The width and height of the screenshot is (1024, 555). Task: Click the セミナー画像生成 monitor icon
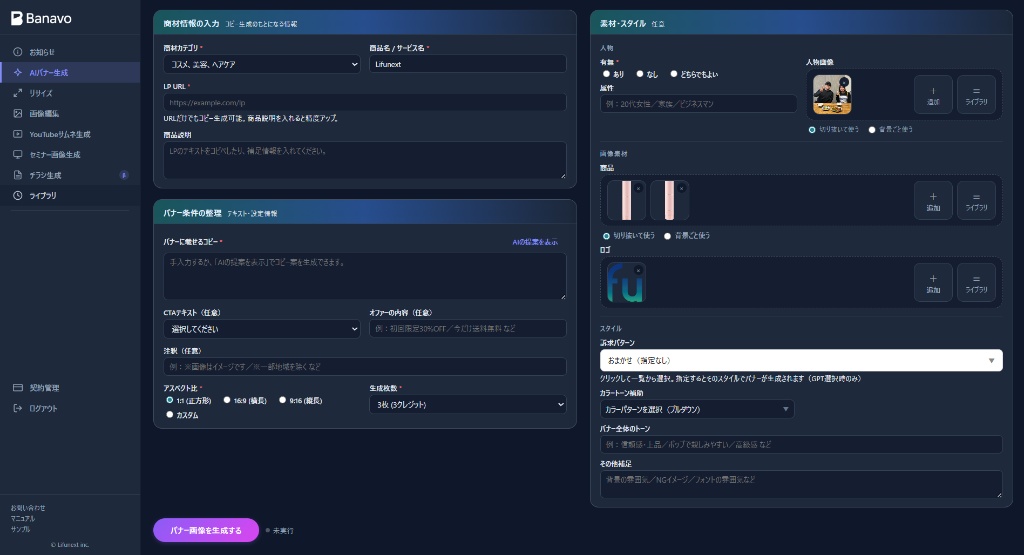tap(18, 154)
